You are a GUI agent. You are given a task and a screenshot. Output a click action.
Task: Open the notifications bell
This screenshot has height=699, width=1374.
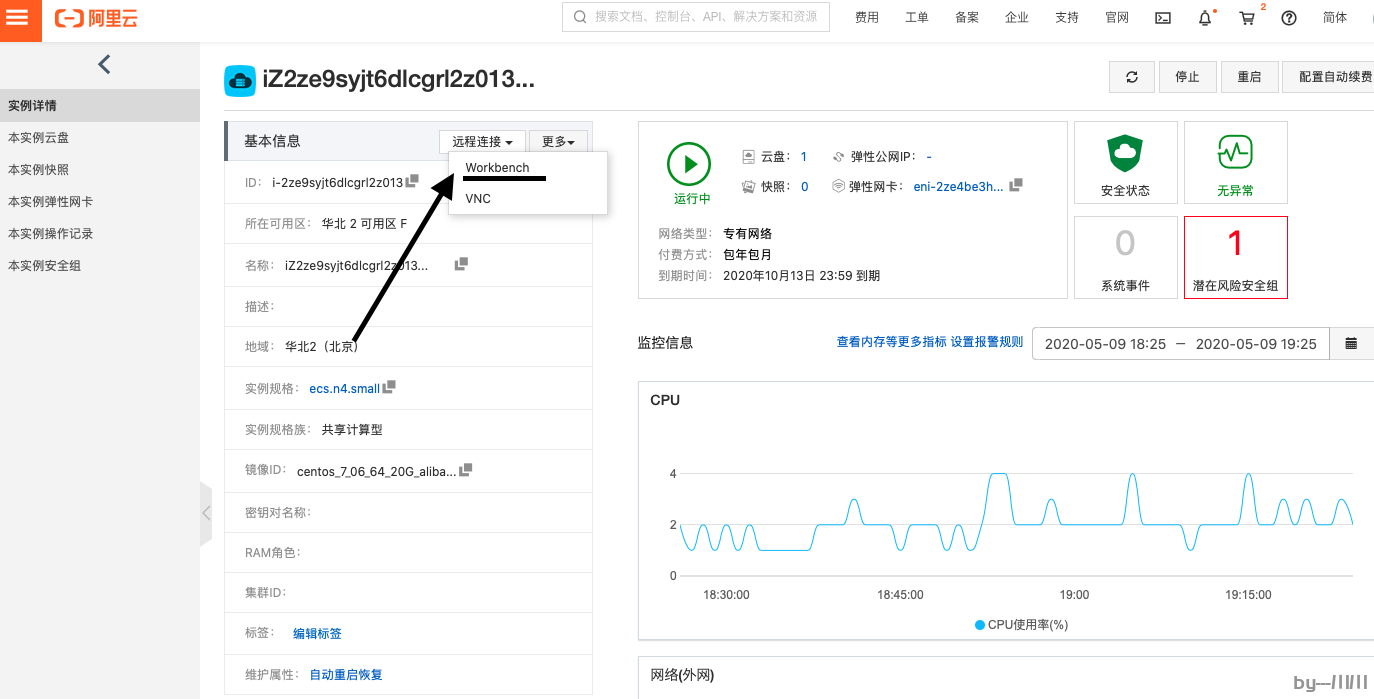tap(1205, 18)
